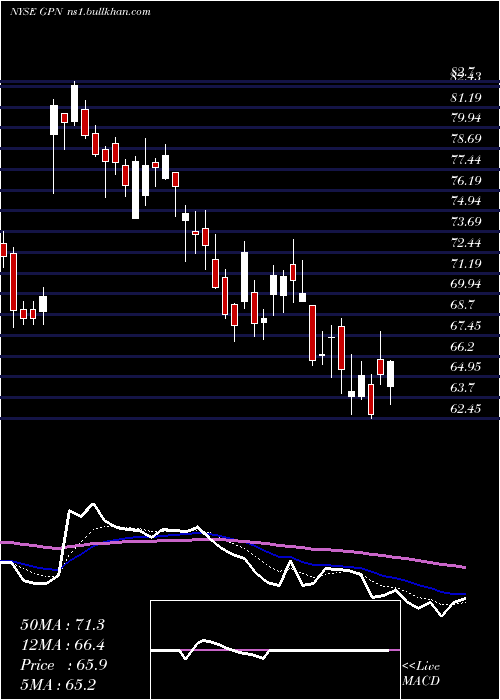Click the 78.69 price level label

[x=467, y=138]
